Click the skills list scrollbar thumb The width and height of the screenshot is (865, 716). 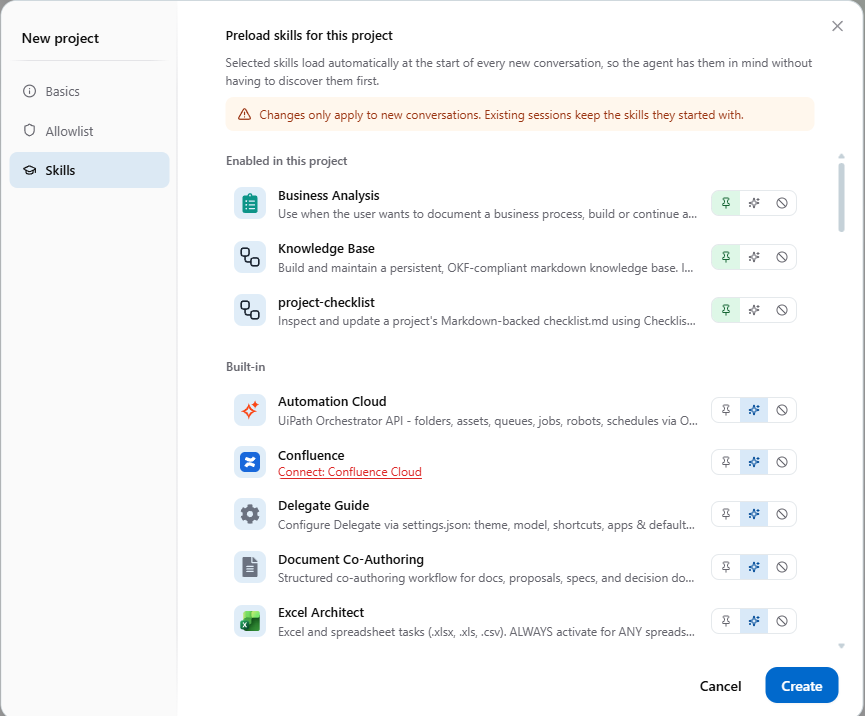point(841,197)
